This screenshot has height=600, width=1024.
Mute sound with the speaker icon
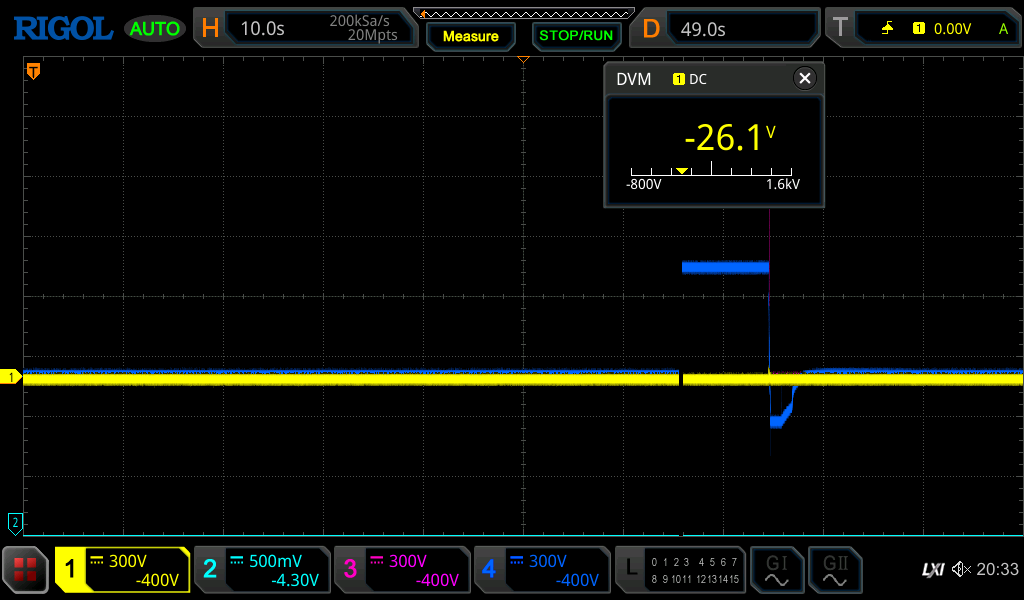pos(960,570)
